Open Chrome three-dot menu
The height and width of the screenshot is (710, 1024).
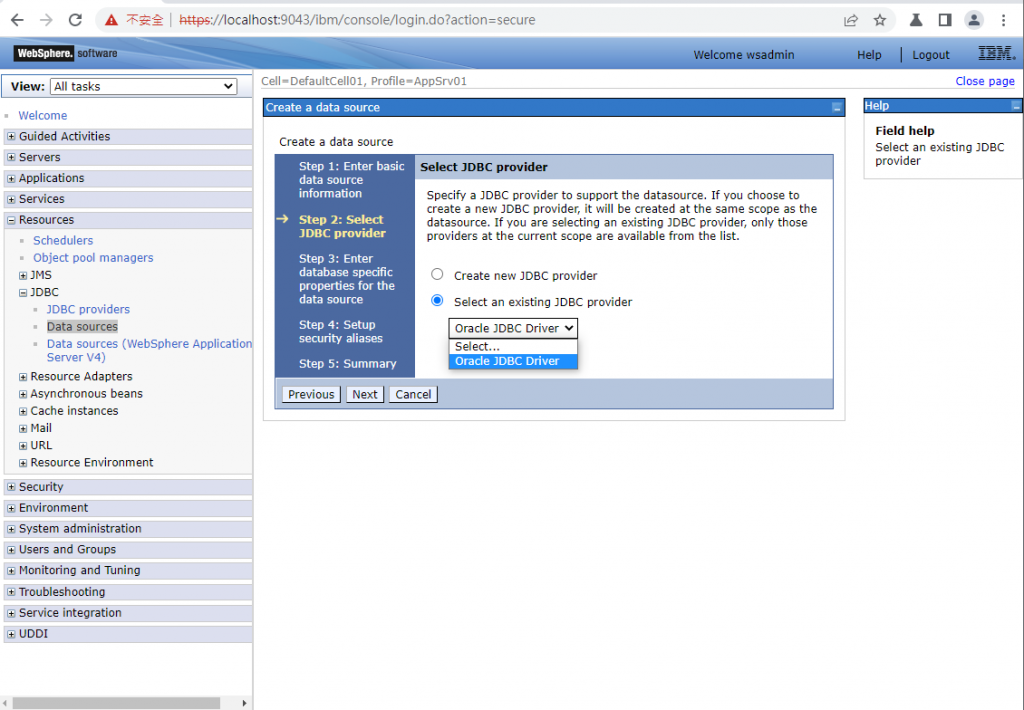[1004, 20]
